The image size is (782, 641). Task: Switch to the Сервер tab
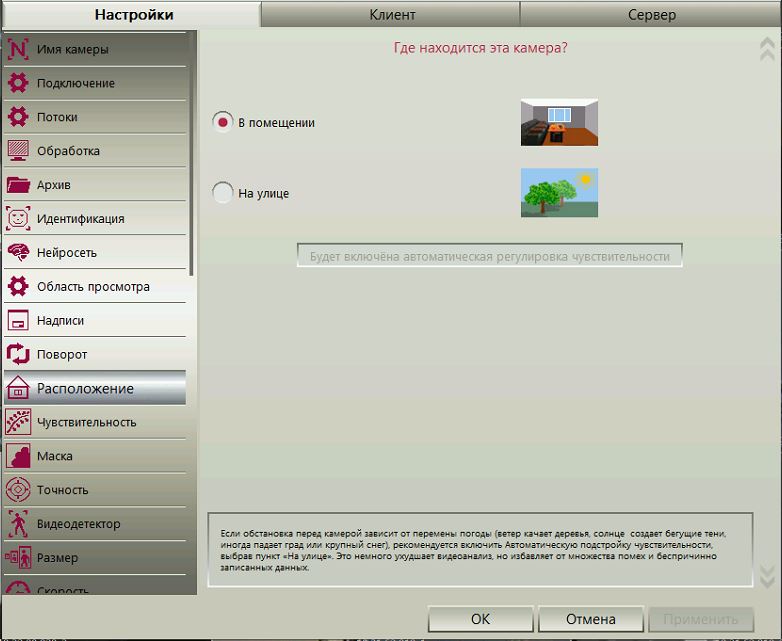651,14
